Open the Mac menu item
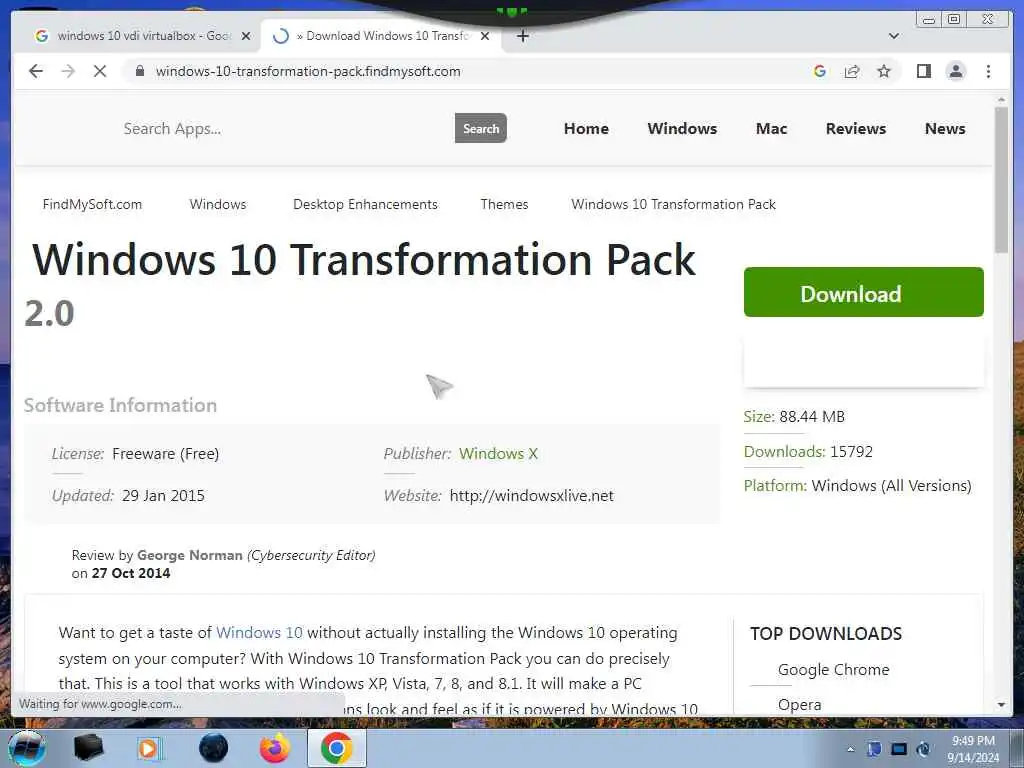This screenshot has width=1024, height=768. pyautogui.click(x=771, y=129)
